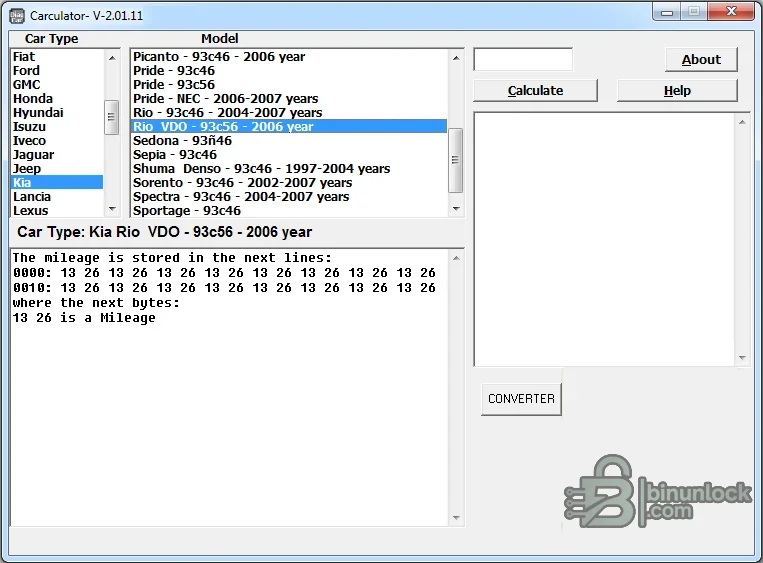Choose Spectra - 93c46 - 2004-2007 years model
Image resolution: width=763 pixels, height=563 pixels.
(x=289, y=197)
